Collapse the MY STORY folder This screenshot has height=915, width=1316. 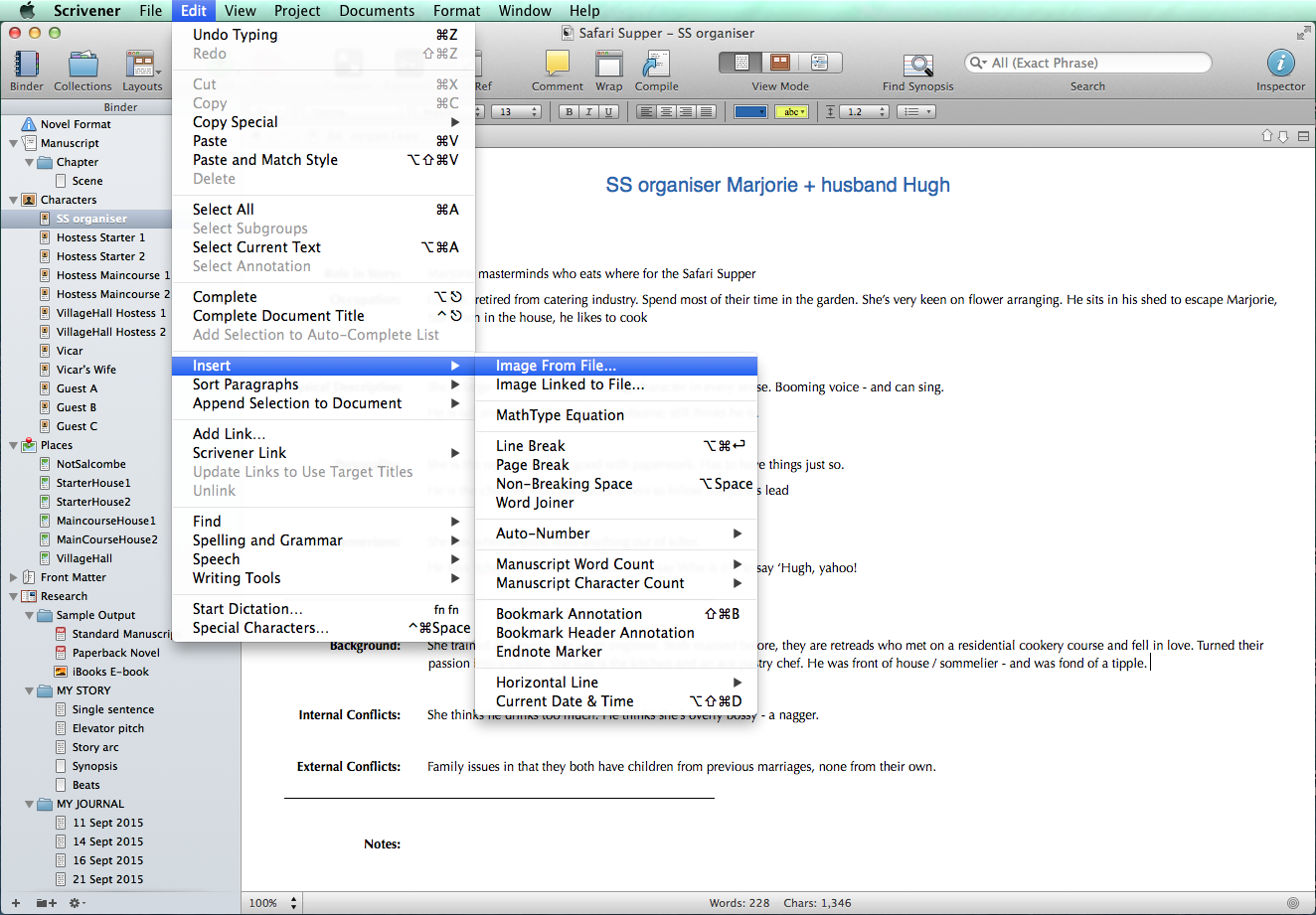(29, 690)
